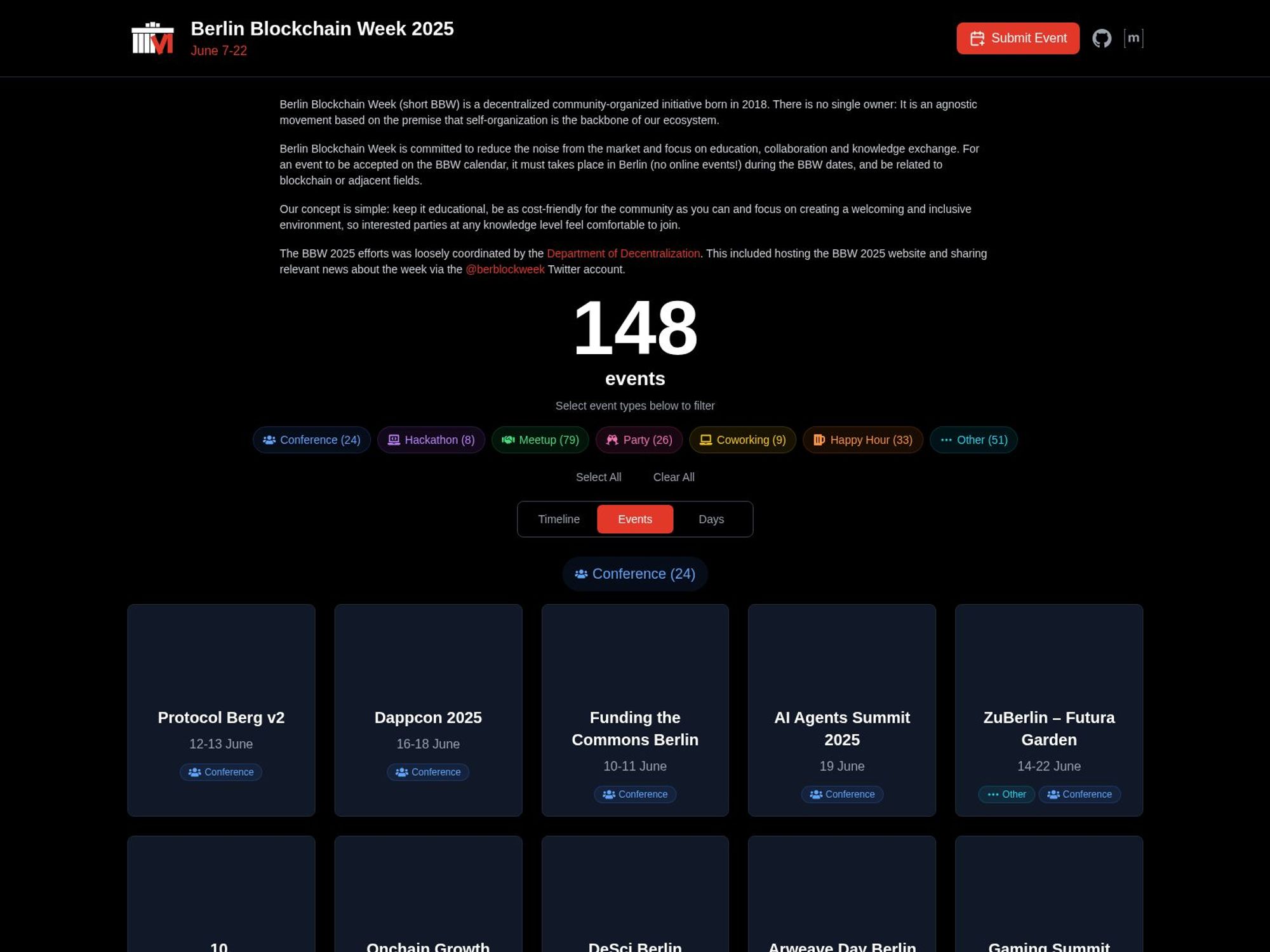The width and height of the screenshot is (1270, 952).
Task: Click the beer mug icon on Happy Hour filter
Action: 819,439
